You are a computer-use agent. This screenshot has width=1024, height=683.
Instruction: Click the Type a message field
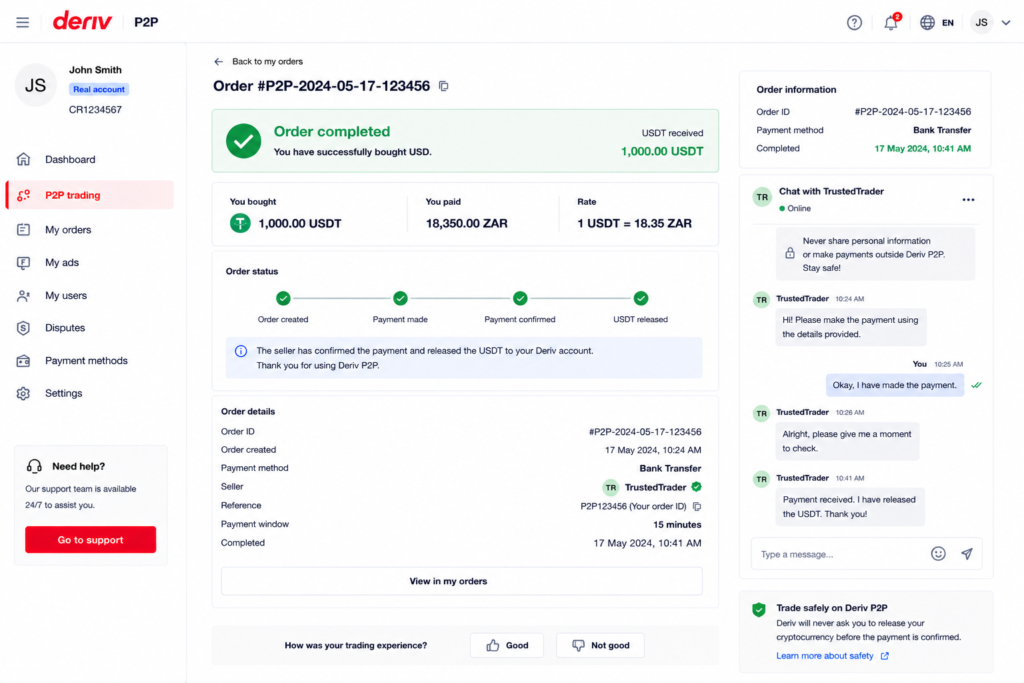[841, 554]
